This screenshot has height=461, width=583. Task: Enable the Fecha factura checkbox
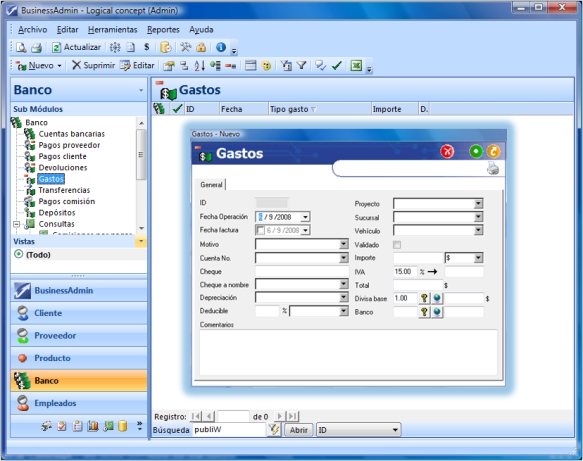261,230
